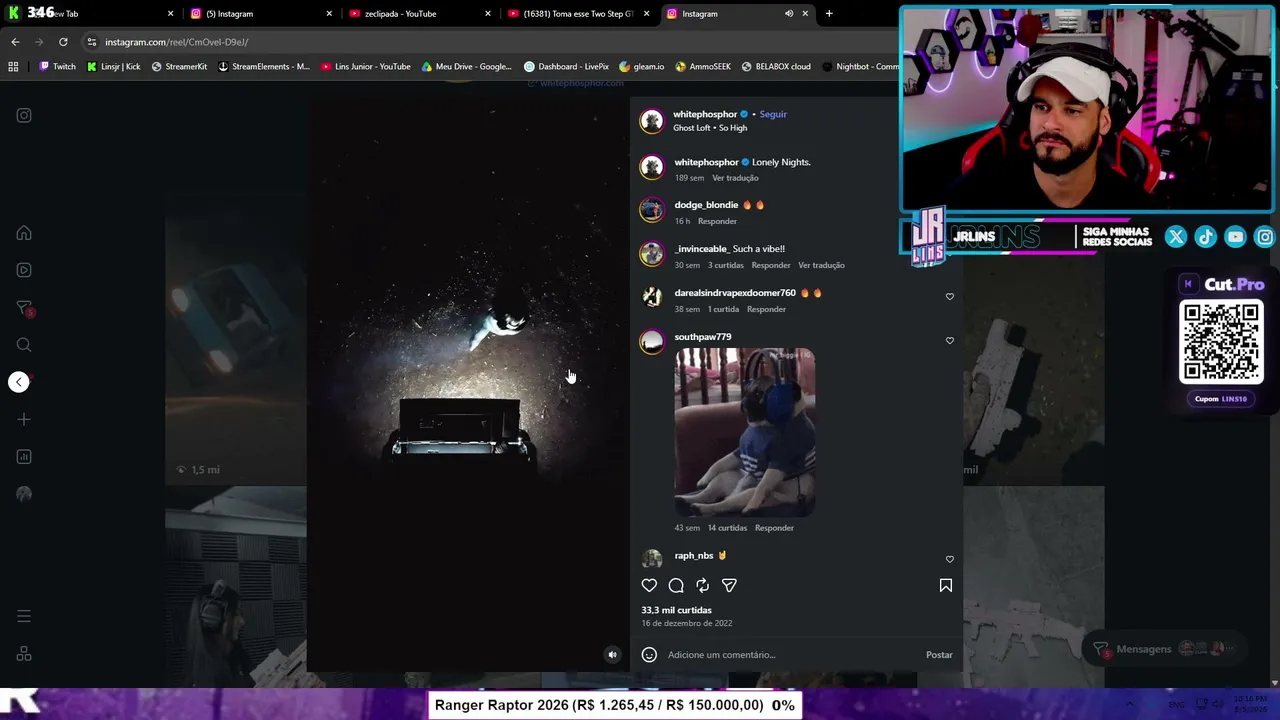Save the post with bookmark icon
The width and height of the screenshot is (1280, 720).
pyautogui.click(x=946, y=586)
